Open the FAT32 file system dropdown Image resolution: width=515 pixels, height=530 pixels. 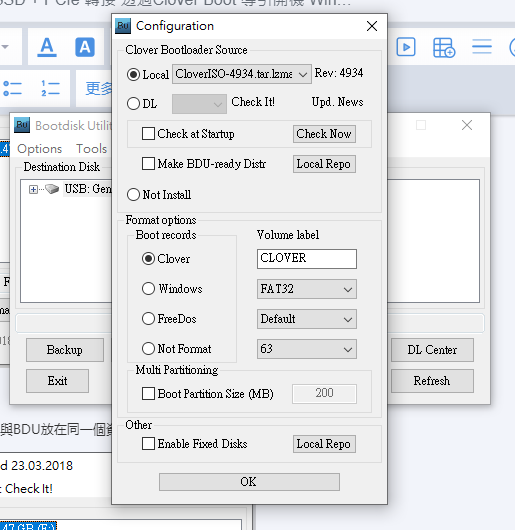coord(306,289)
